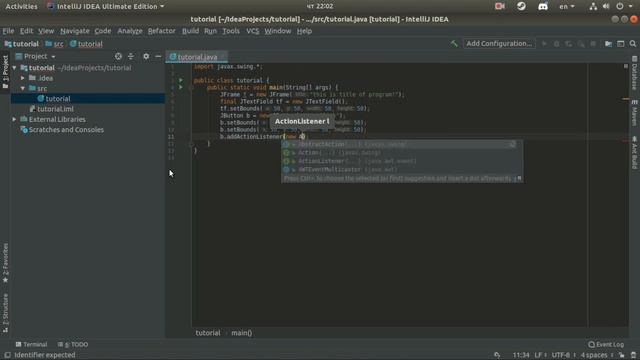Expand External Libraries node

(15, 119)
